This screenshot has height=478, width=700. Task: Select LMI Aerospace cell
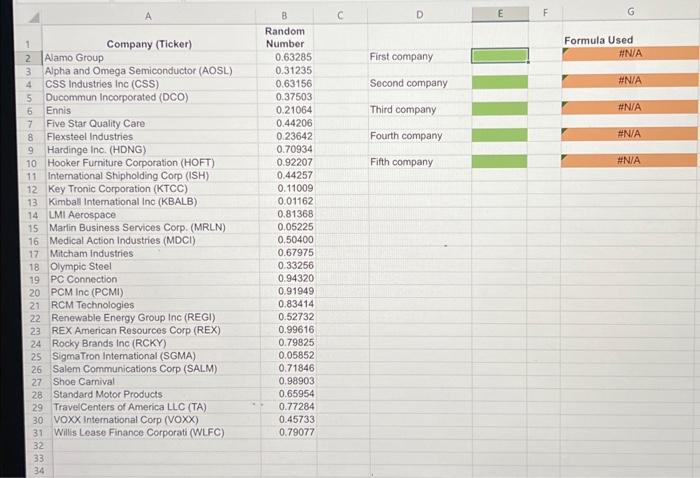coord(154,215)
